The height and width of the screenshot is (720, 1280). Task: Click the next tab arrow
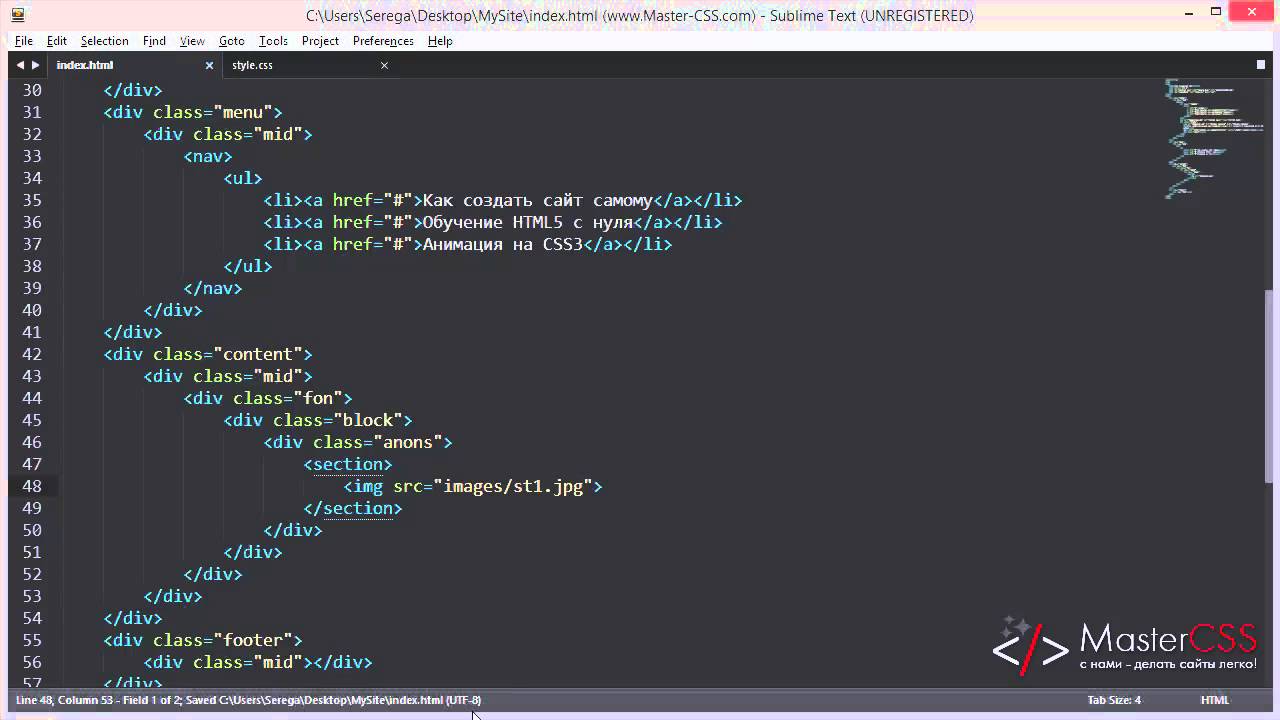36,65
